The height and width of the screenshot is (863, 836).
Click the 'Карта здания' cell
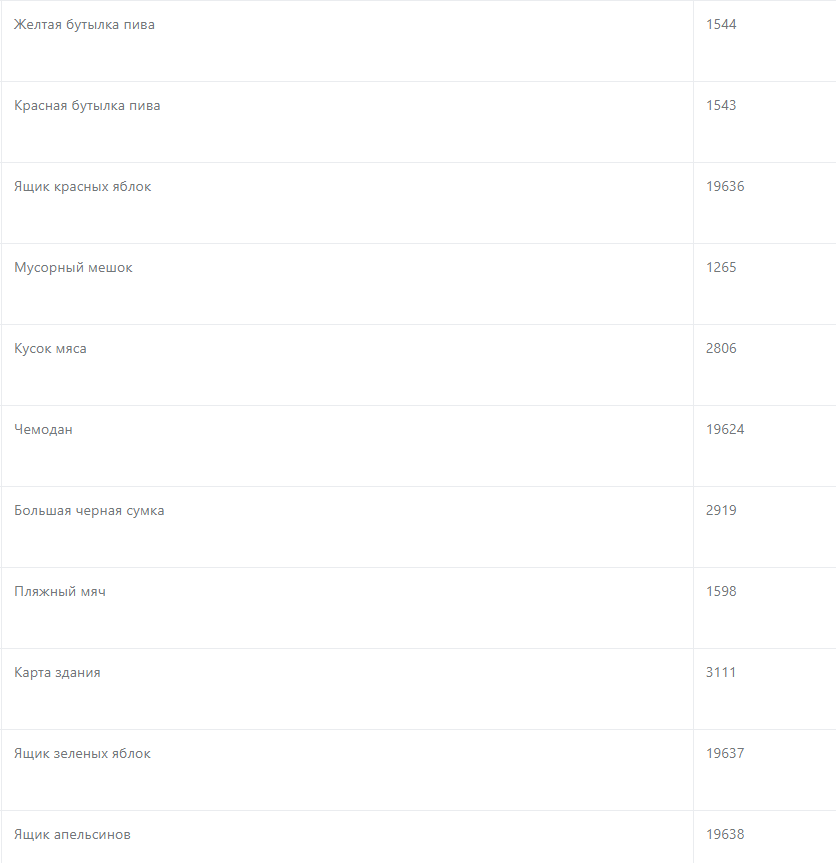point(57,673)
